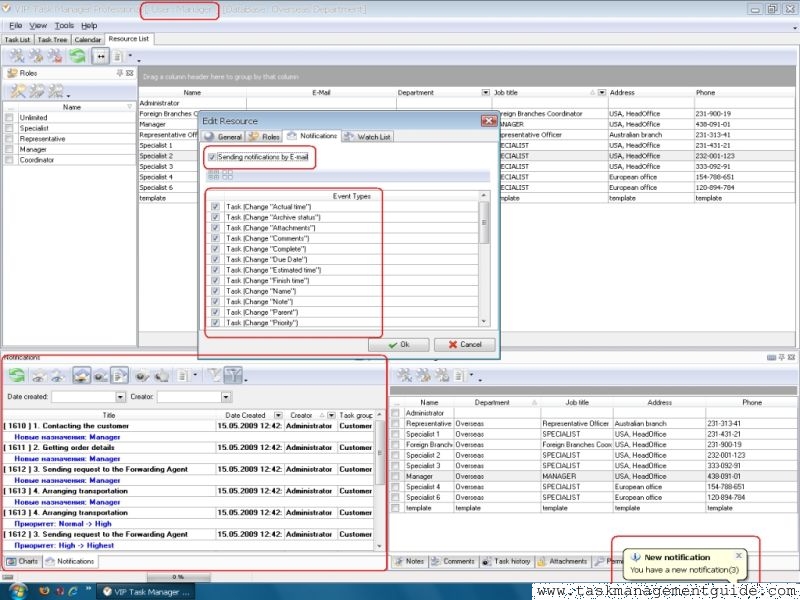Open the Job title column filter dropdown
This screenshot has height=600, width=800.
point(602,92)
